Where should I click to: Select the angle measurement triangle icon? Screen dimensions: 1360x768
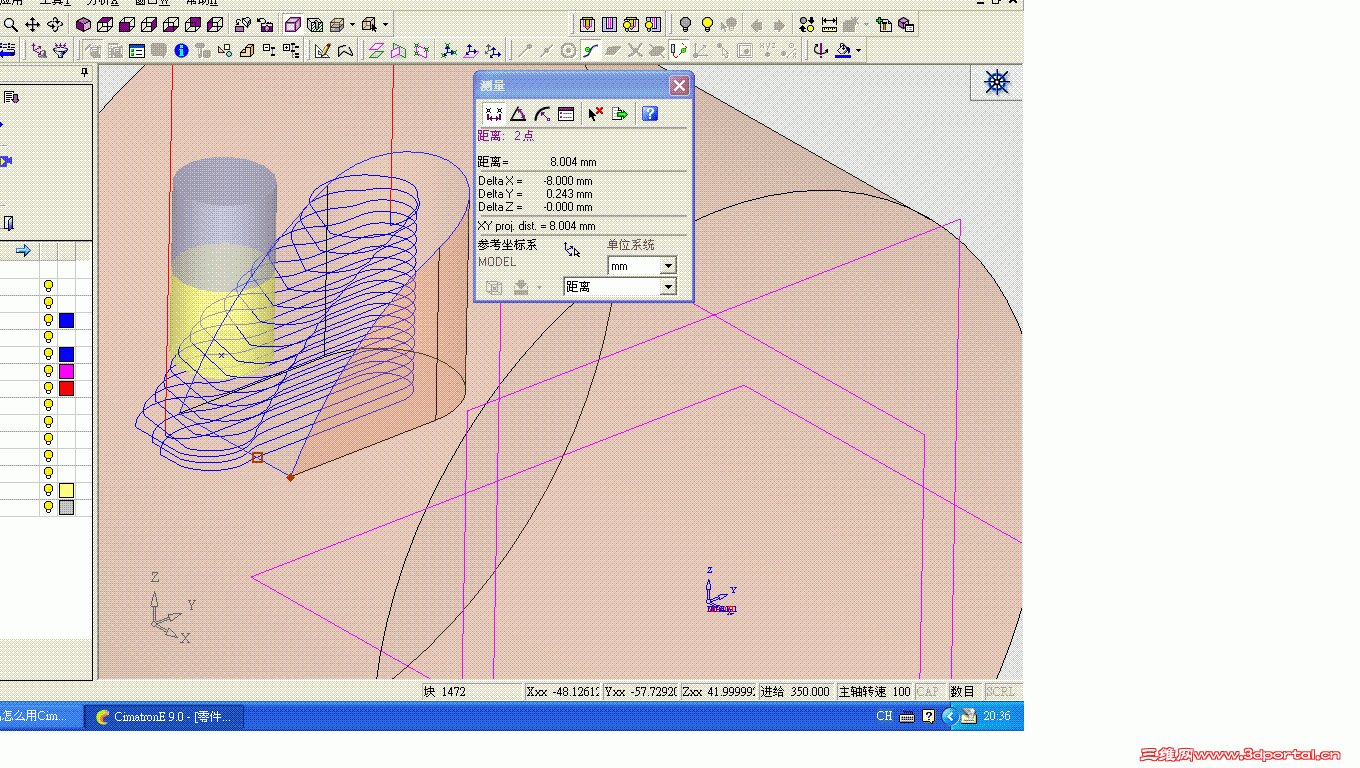[x=518, y=114]
